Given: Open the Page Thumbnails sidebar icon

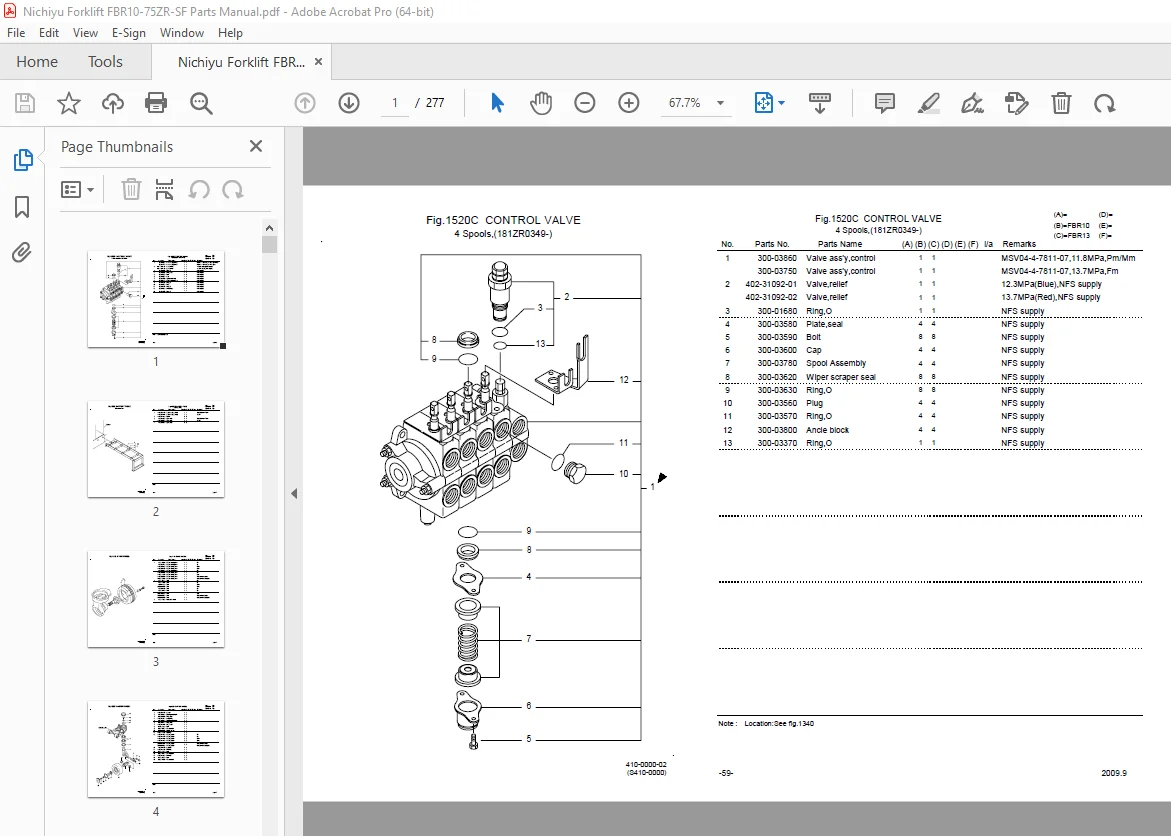Looking at the screenshot, I should [x=22, y=159].
